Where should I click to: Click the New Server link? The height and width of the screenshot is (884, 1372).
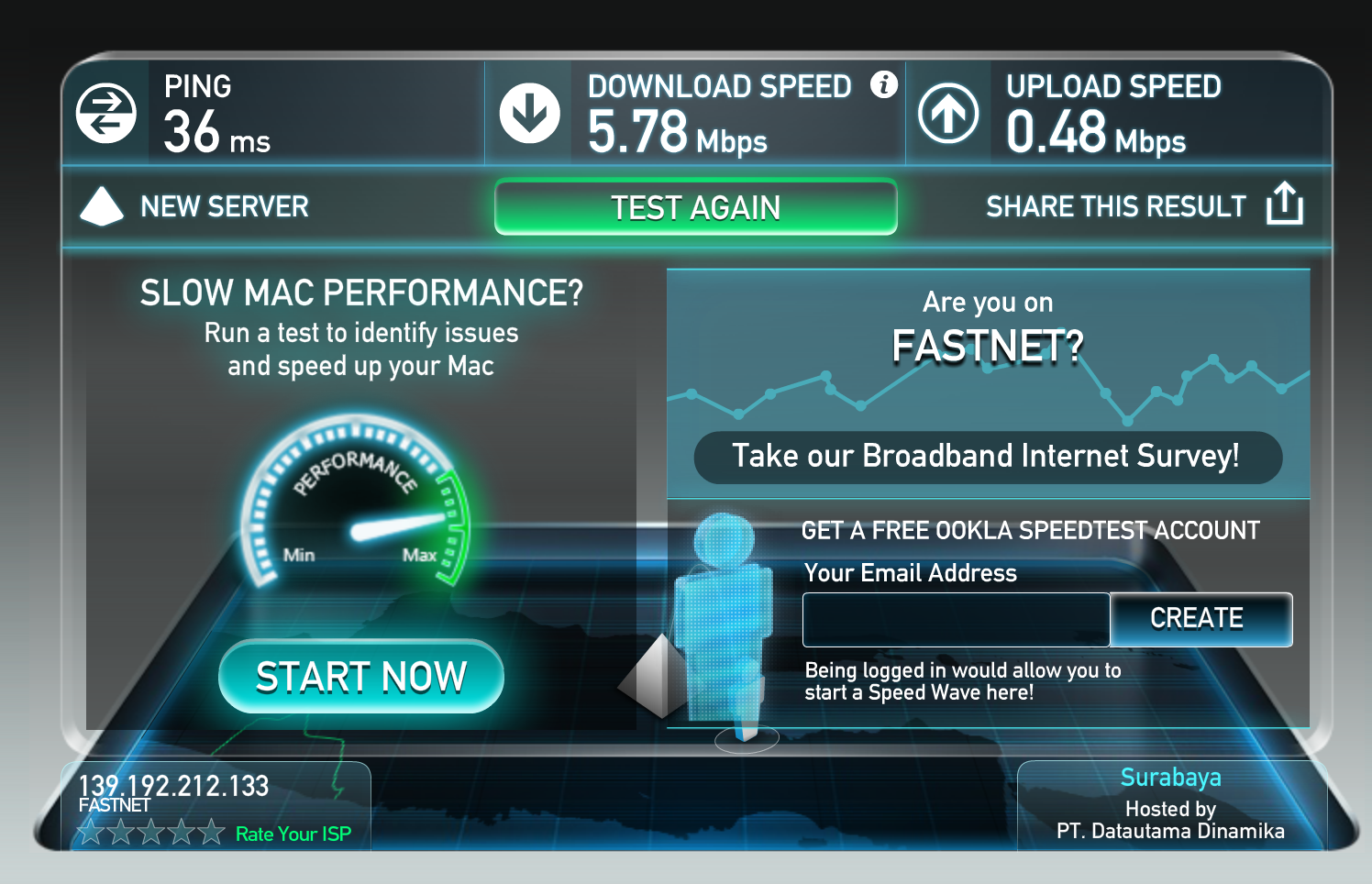point(225,206)
